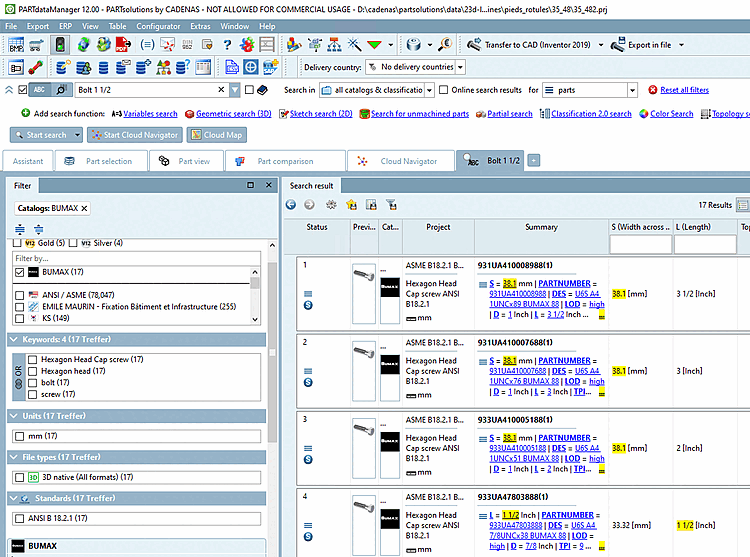Image resolution: width=750 pixels, height=557 pixels.
Task: Check the ANSI / ASME catalog checkbox
Action: point(20,295)
